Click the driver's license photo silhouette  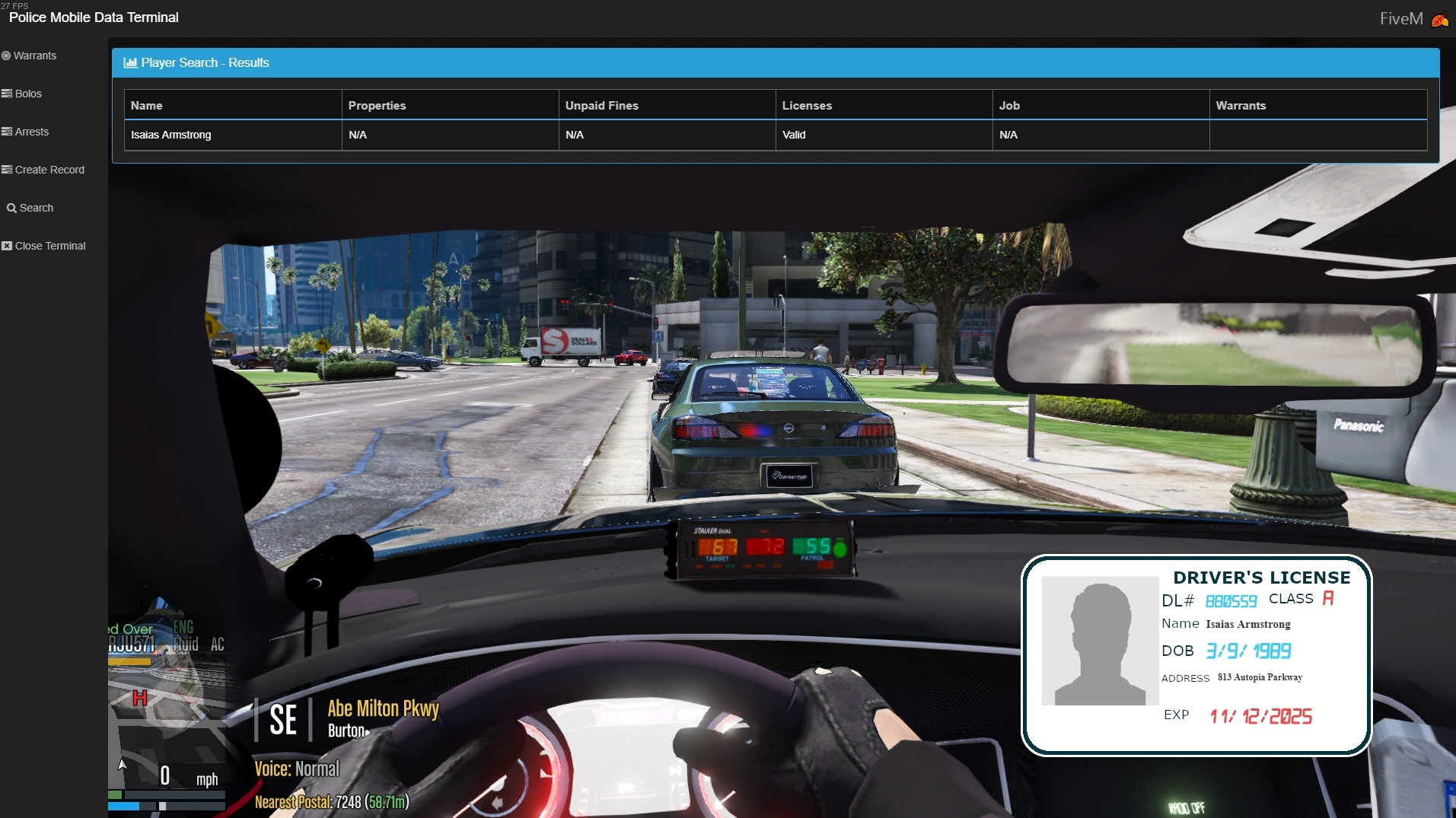tap(1100, 641)
